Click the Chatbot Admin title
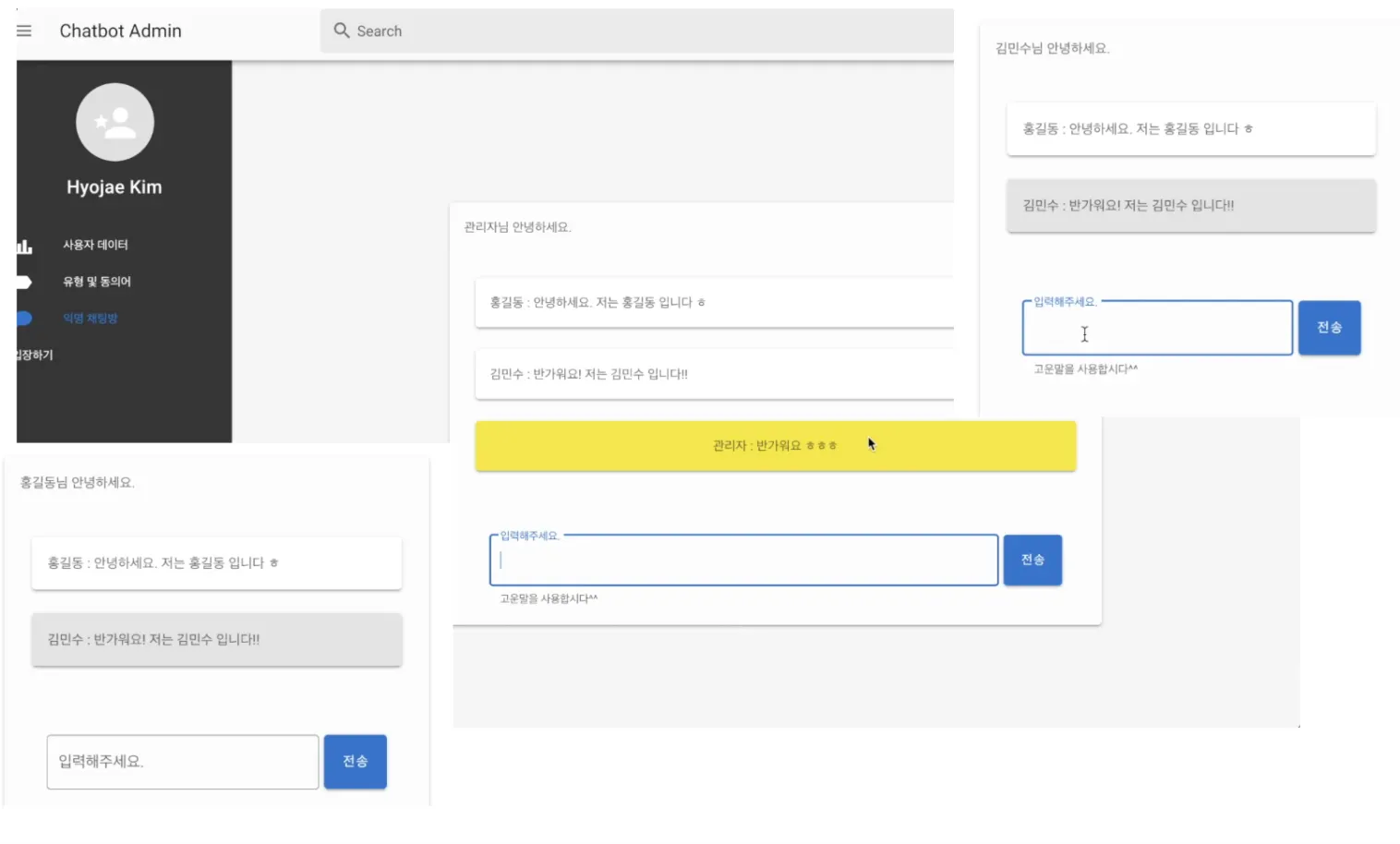1400x844 pixels. (121, 30)
